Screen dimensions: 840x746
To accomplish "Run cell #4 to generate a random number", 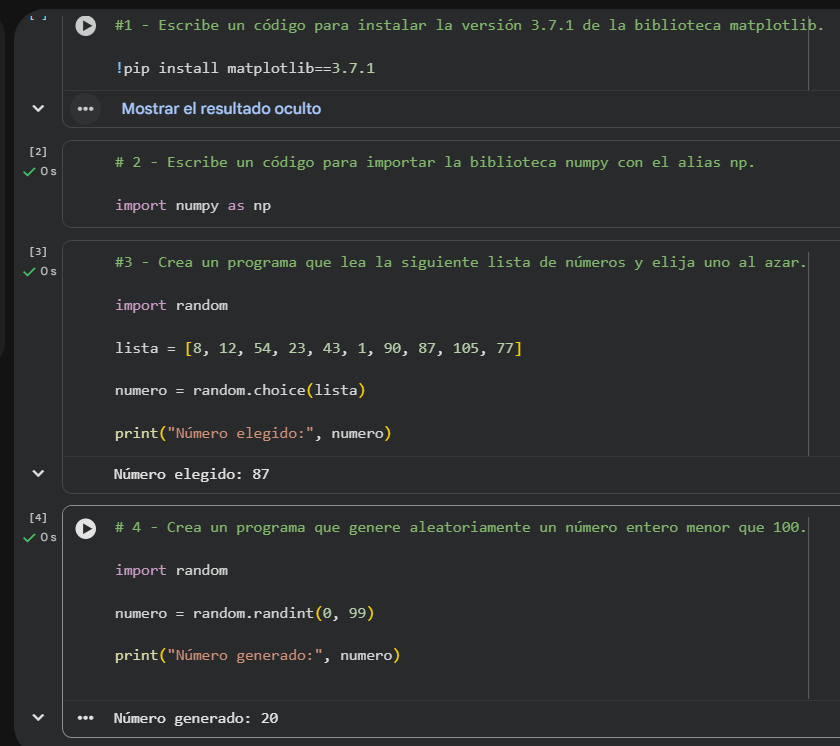I will pyautogui.click(x=85, y=530).
